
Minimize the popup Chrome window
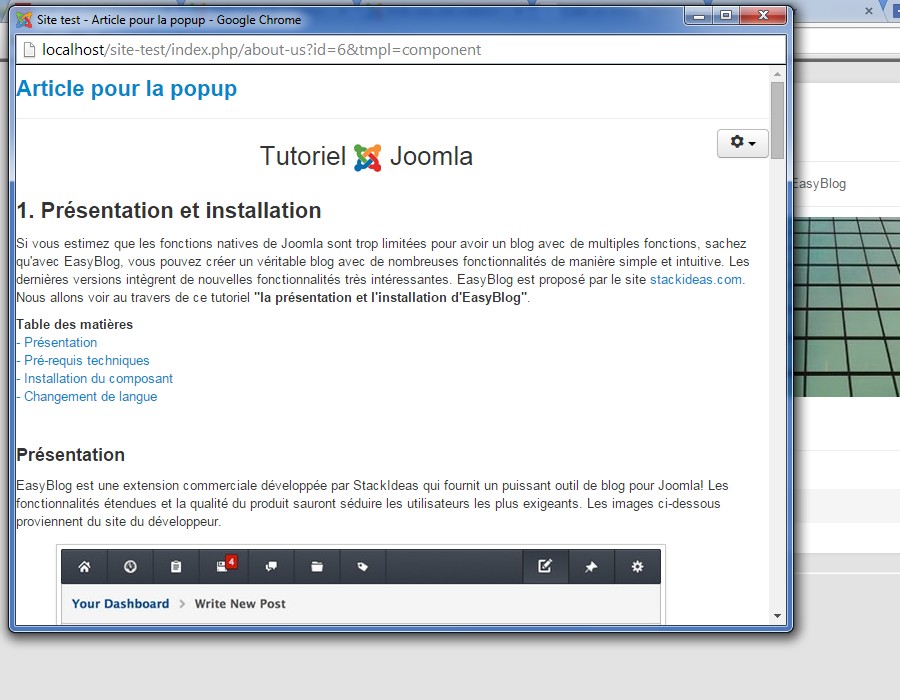coord(699,16)
